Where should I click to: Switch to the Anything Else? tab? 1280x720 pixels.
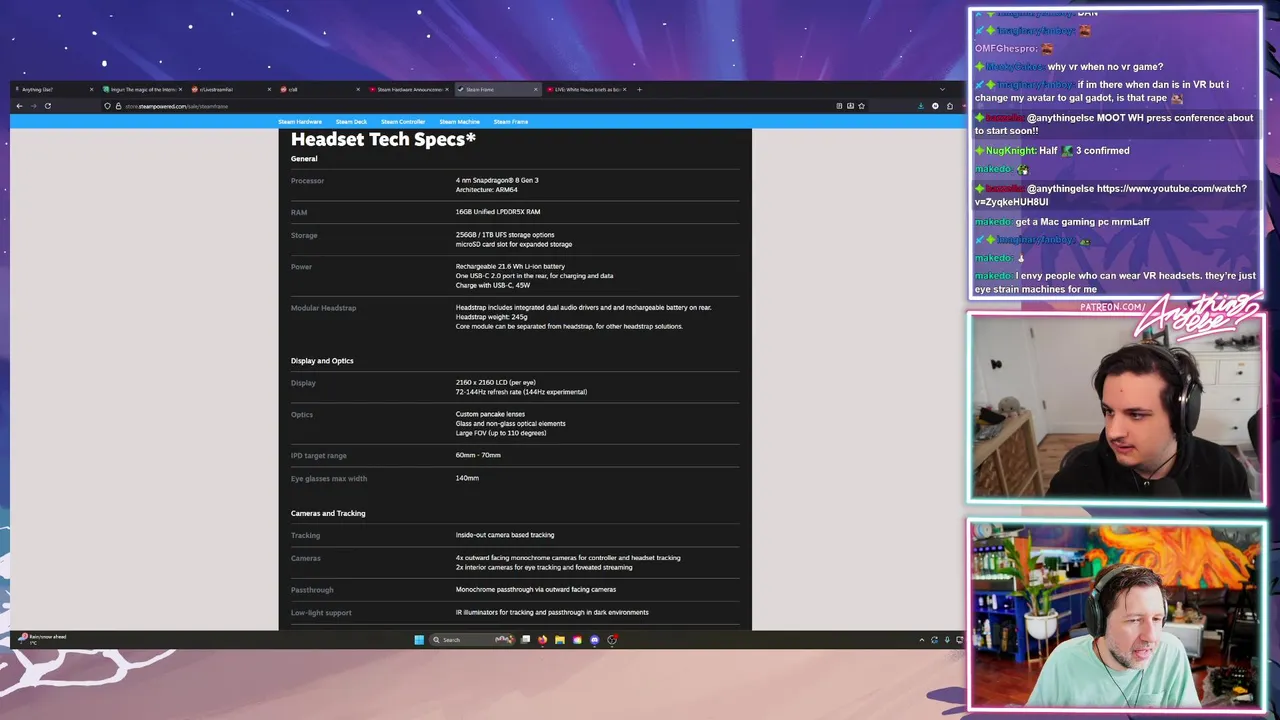click(55, 89)
